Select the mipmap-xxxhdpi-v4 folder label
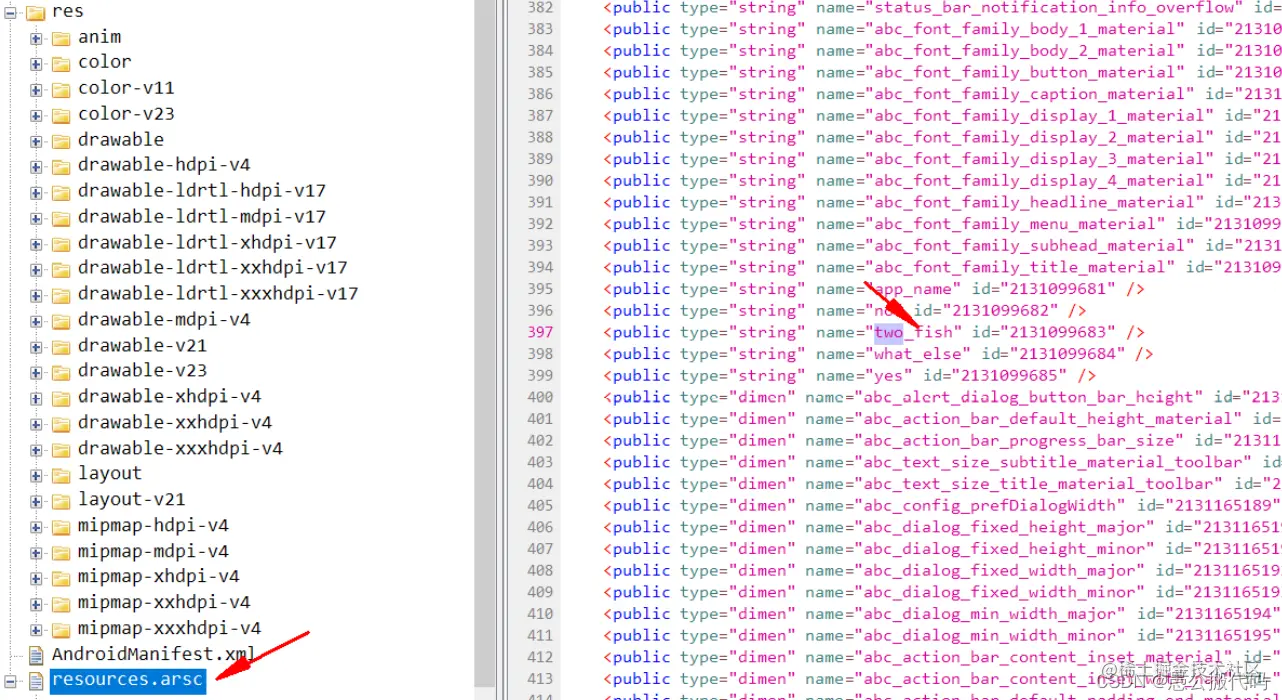Screen dimensions: 1282x700 (169, 629)
